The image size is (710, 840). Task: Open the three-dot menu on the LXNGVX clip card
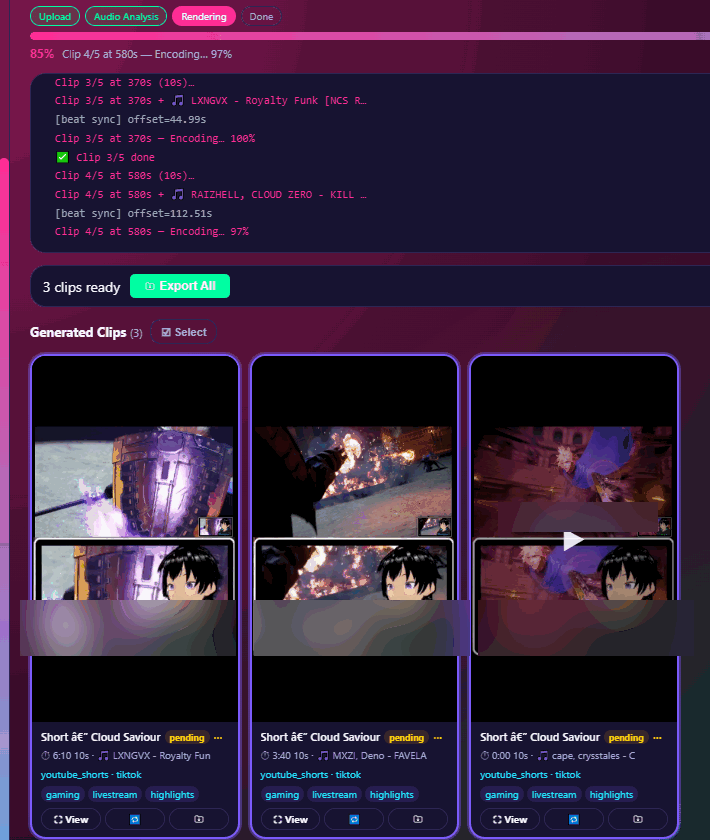coord(218,738)
